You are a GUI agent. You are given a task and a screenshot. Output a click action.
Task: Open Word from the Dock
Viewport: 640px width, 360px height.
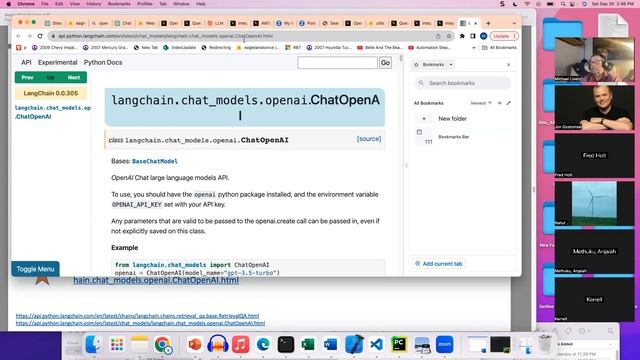coord(331,344)
